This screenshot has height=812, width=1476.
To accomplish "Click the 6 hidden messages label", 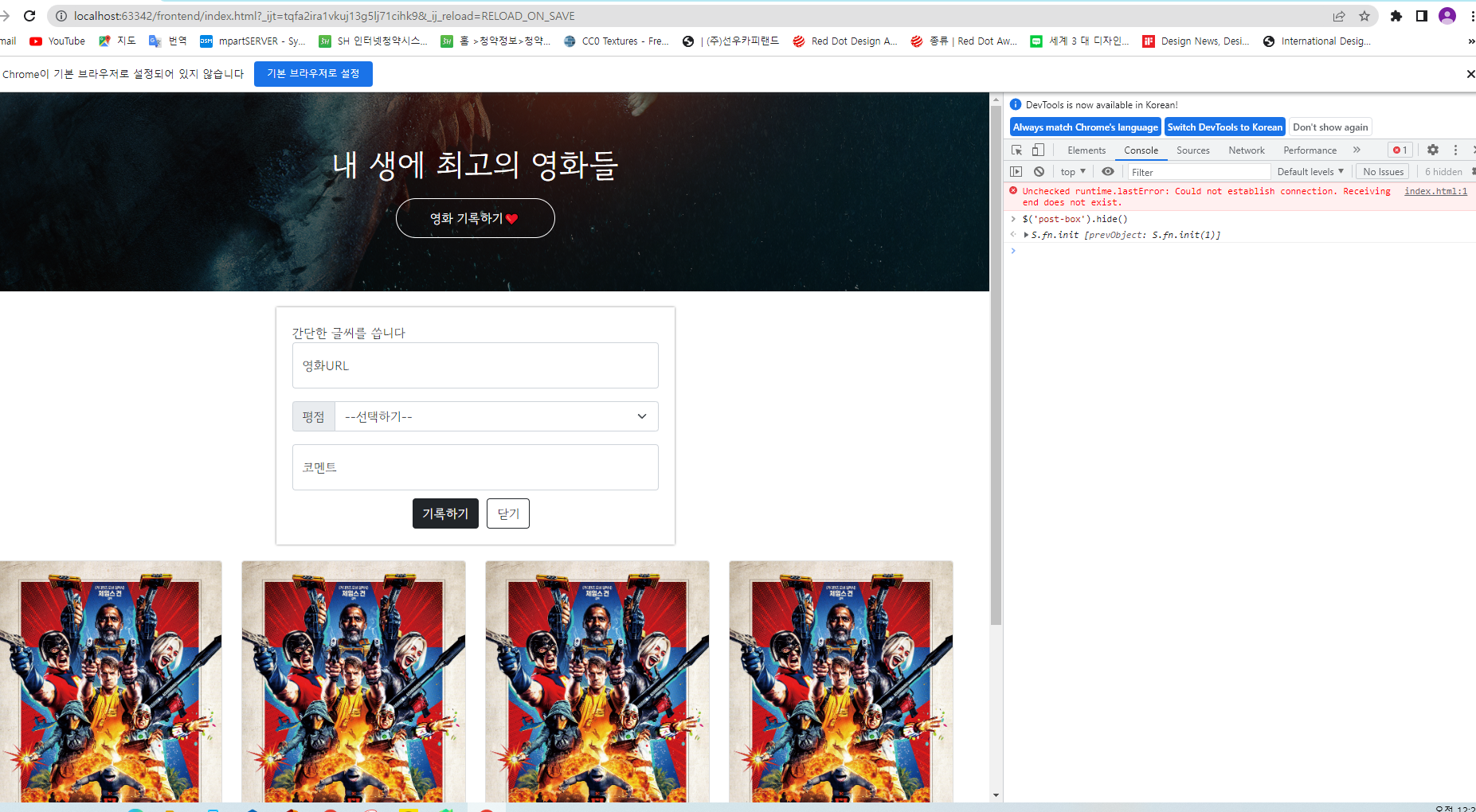I will tap(1443, 171).
